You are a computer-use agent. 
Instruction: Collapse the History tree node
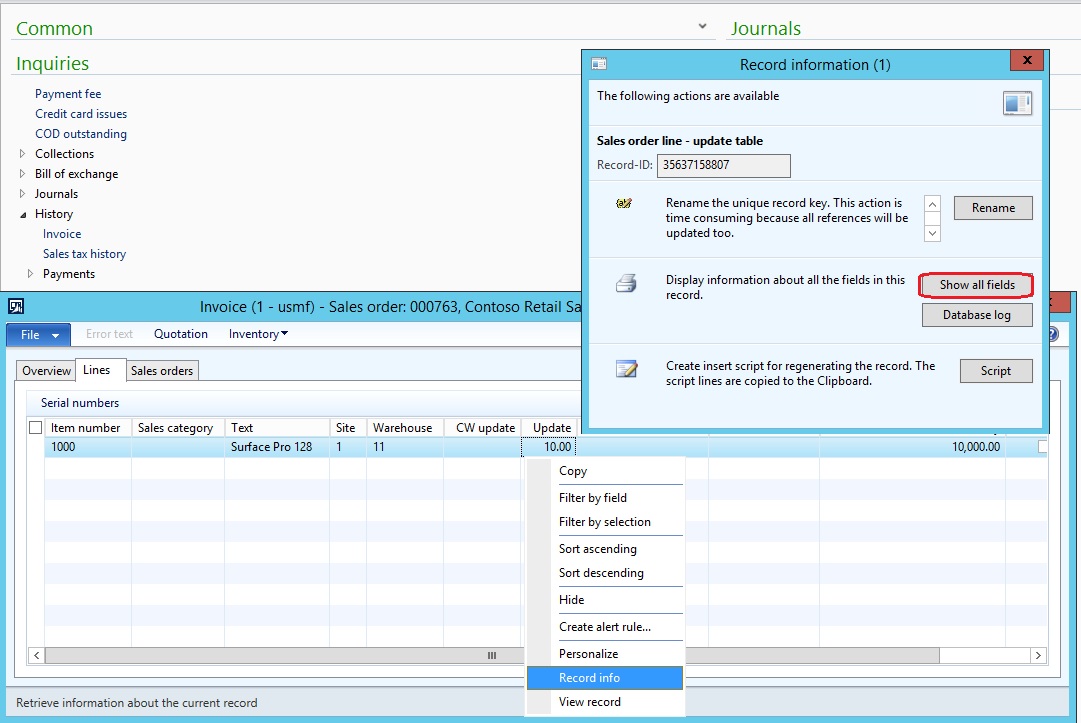pyautogui.click(x=23, y=213)
